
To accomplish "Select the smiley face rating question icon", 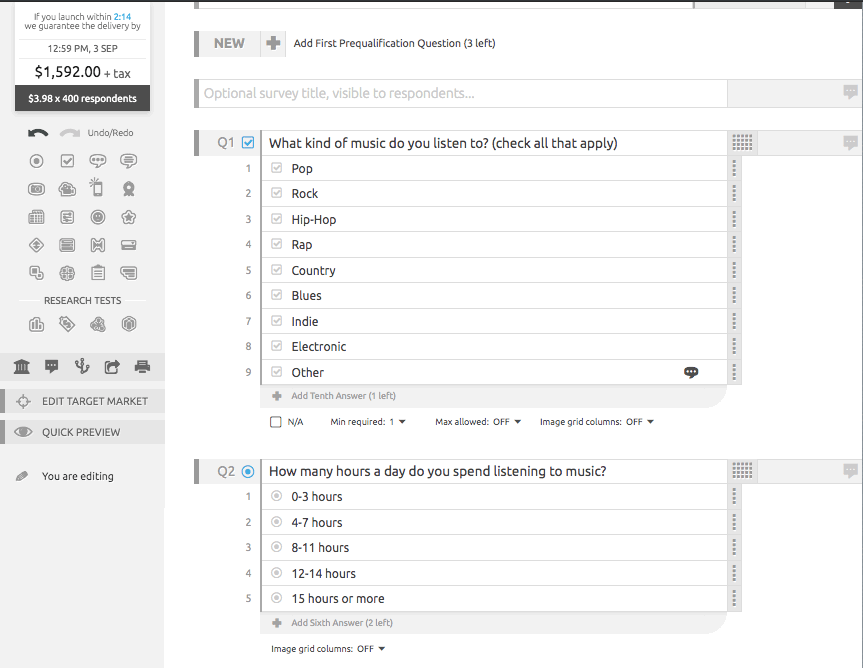I will [x=98, y=217].
